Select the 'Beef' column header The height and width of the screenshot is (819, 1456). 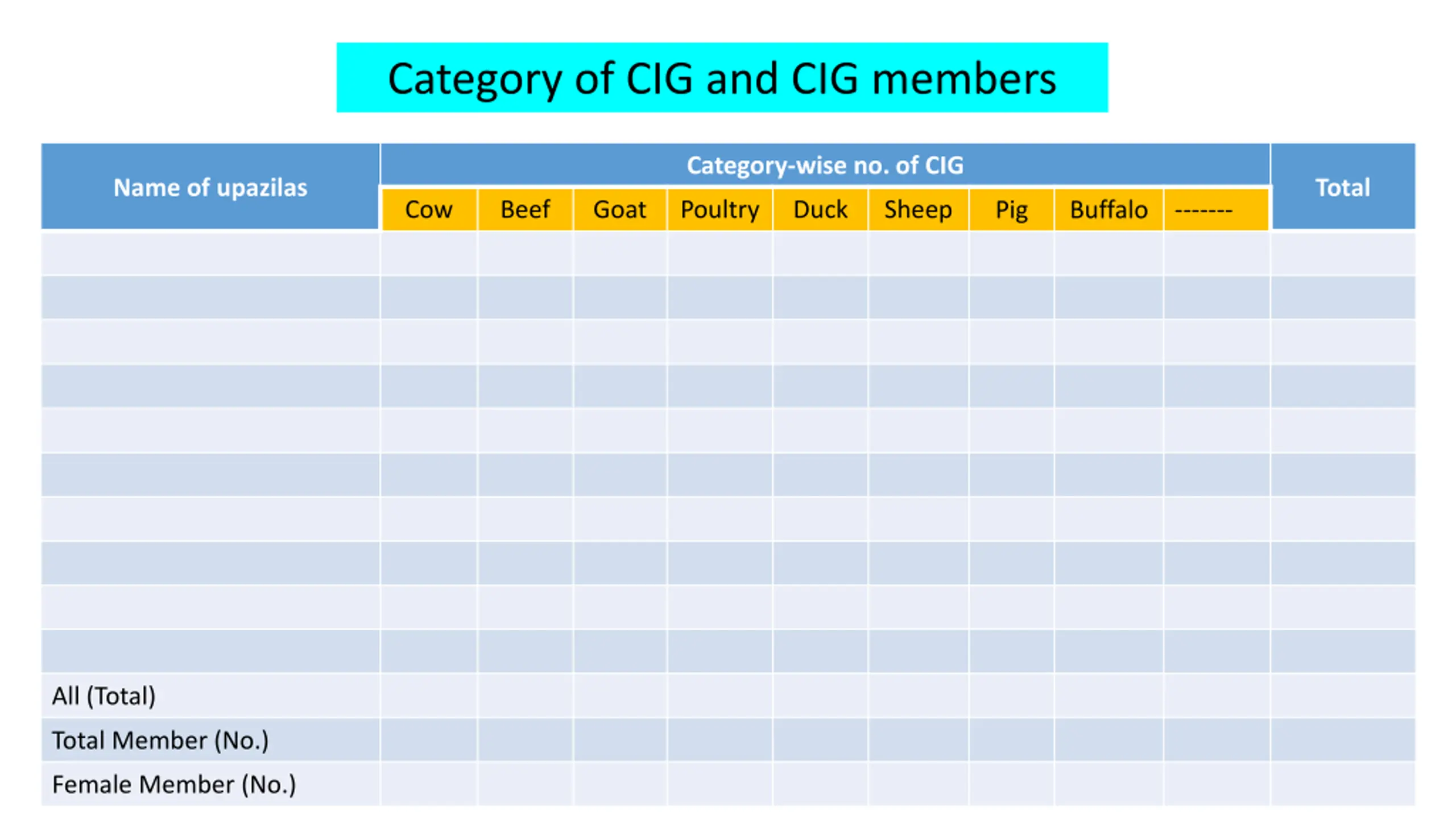coord(526,209)
